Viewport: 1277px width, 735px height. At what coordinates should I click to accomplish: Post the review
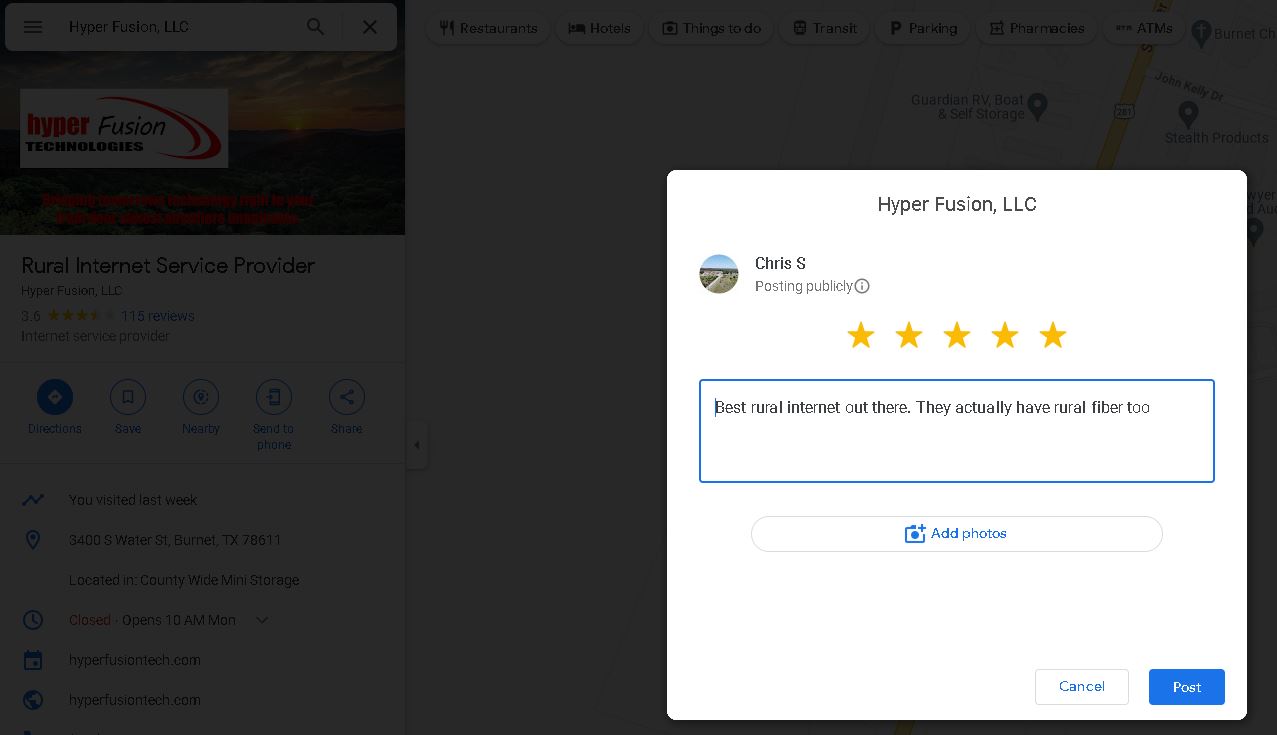click(1187, 687)
